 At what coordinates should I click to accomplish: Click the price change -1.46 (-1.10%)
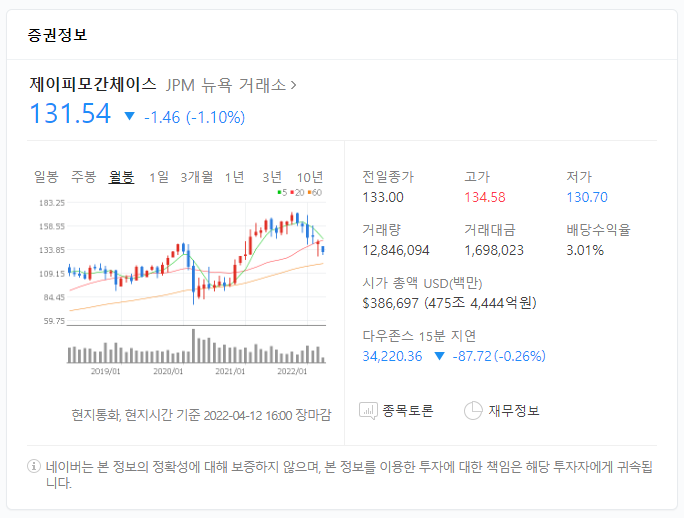(195, 117)
